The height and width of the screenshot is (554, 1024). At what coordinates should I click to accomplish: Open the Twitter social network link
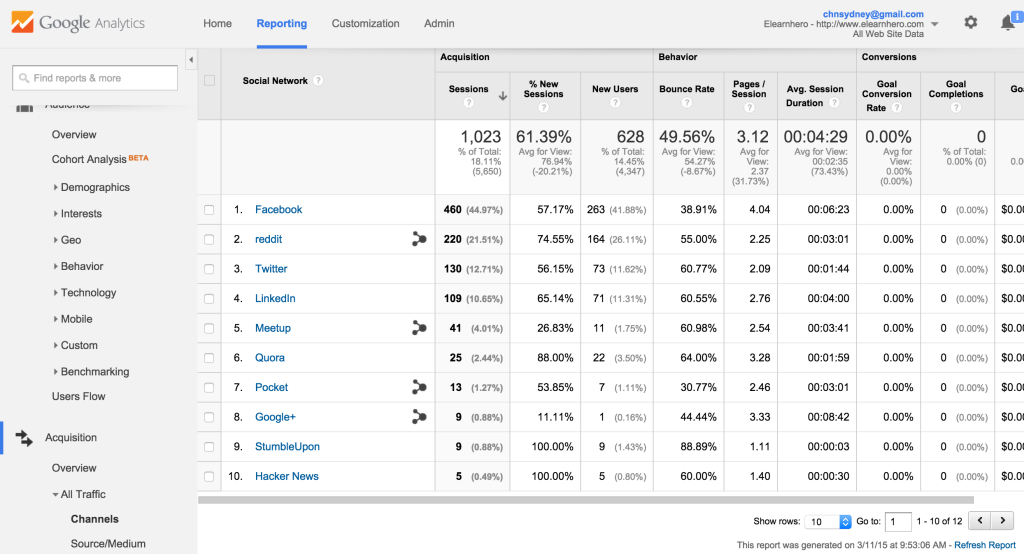click(271, 269)
